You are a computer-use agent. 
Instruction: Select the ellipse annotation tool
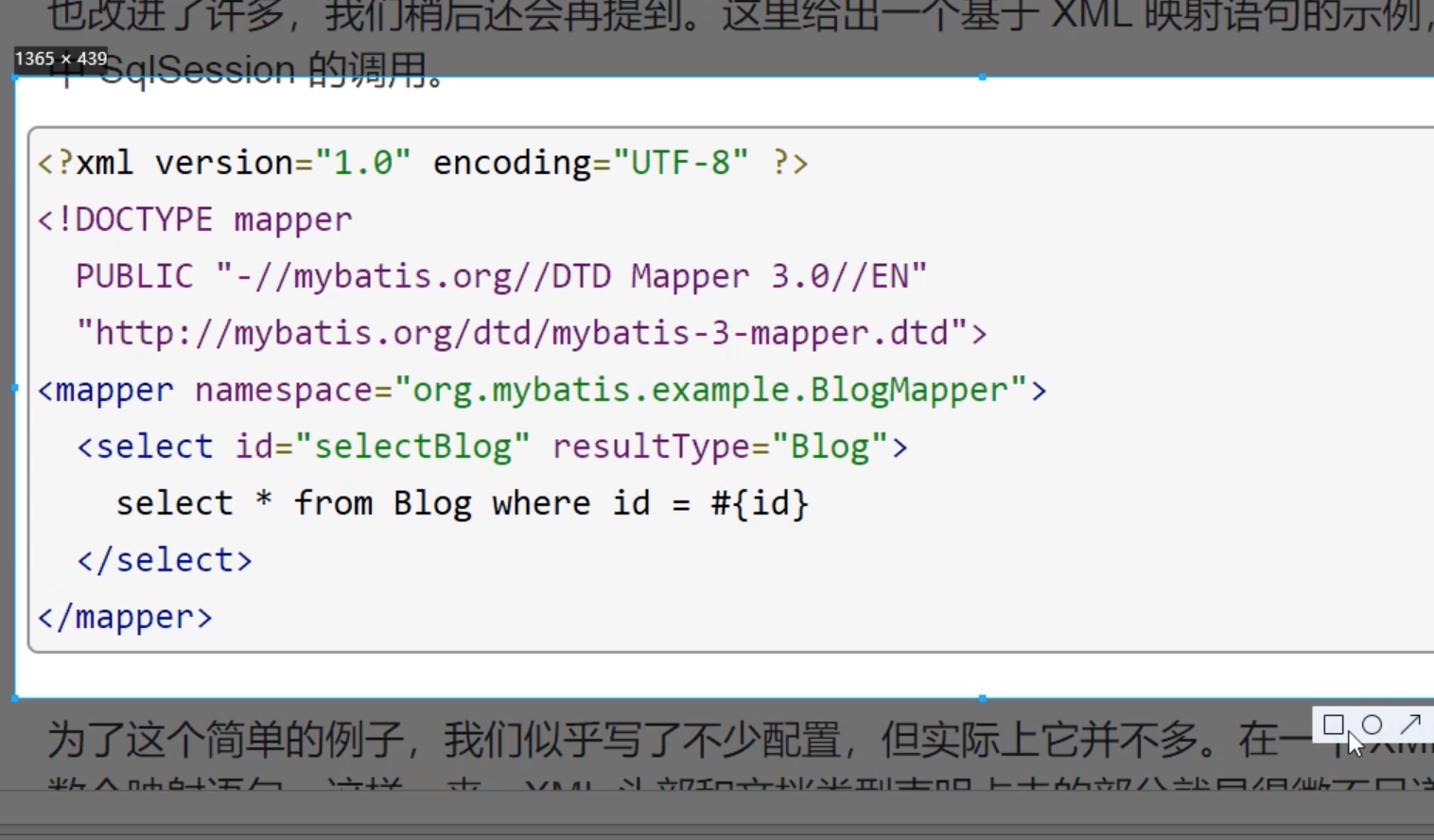(x=1373, y=725)
